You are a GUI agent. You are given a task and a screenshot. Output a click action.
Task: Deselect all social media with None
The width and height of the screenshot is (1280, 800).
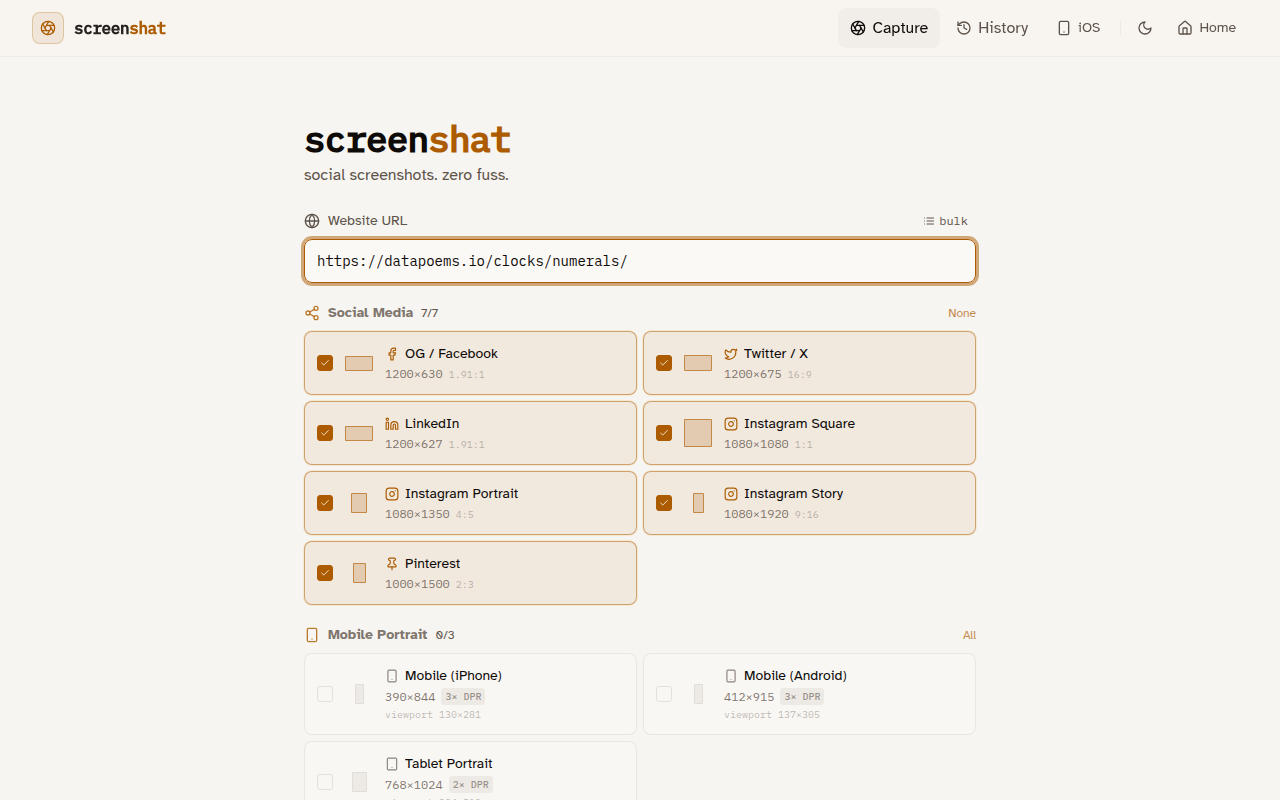pyautogui.click(x=962, y=313)
